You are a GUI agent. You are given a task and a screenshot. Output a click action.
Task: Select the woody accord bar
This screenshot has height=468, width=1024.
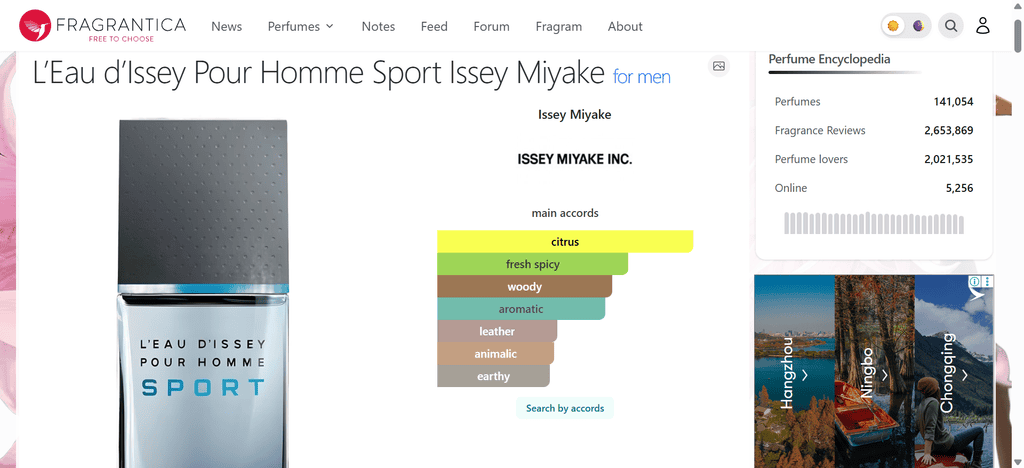[x=524, y=287]
